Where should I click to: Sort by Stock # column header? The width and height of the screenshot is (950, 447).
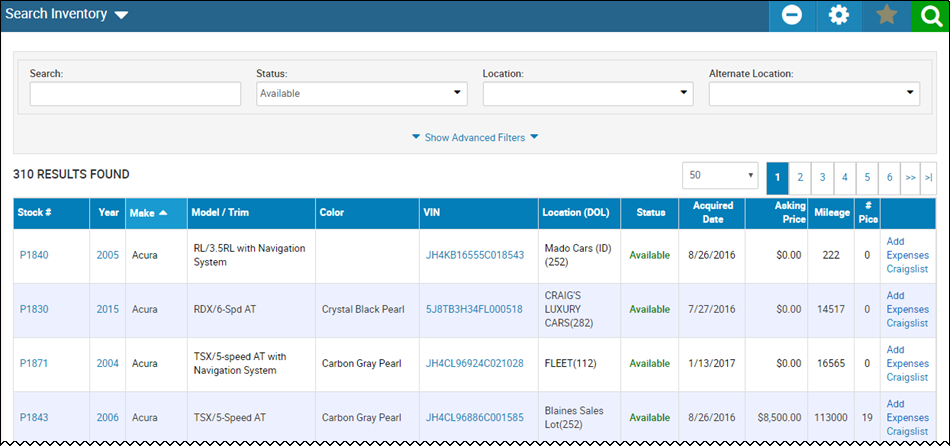(x=51, y=213)
